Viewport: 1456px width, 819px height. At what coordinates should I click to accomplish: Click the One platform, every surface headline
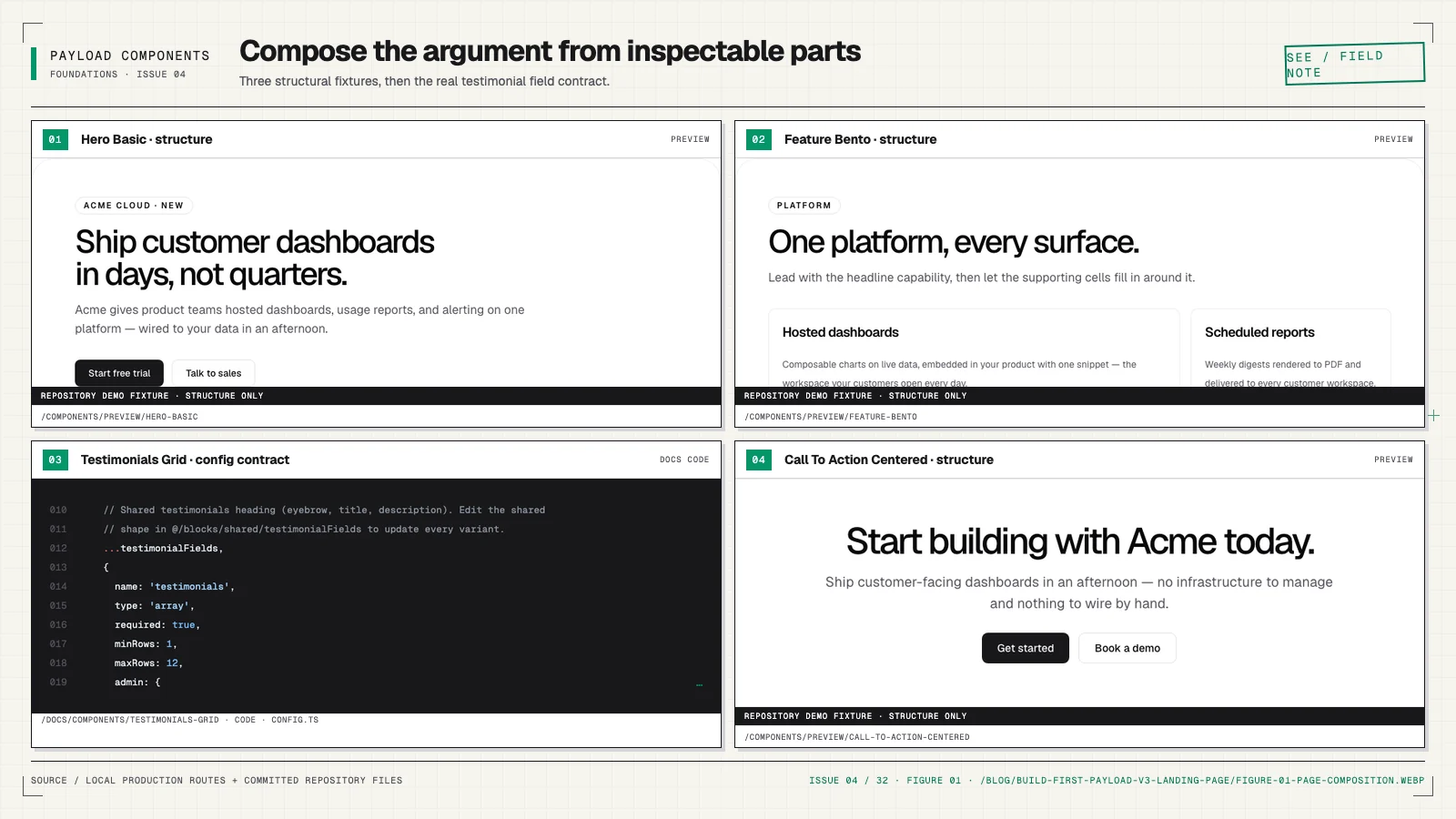pos(954,242)
